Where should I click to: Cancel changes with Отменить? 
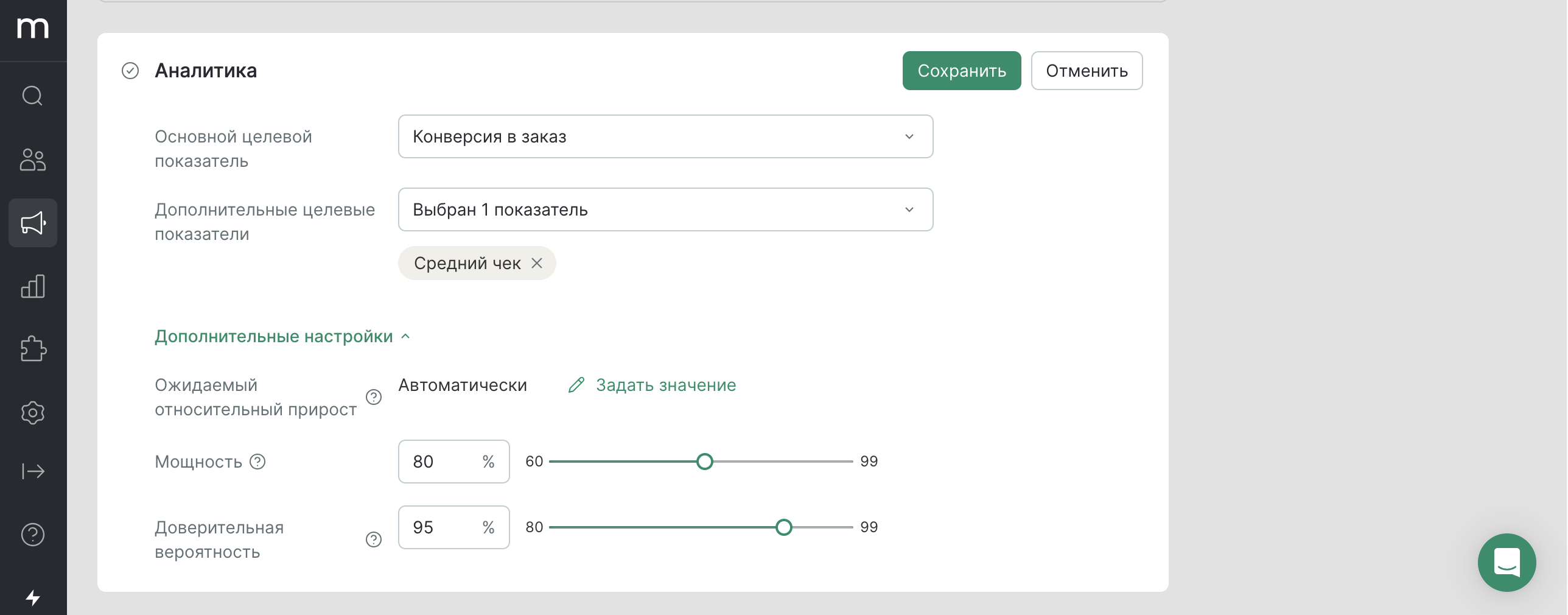(1087, 71)
